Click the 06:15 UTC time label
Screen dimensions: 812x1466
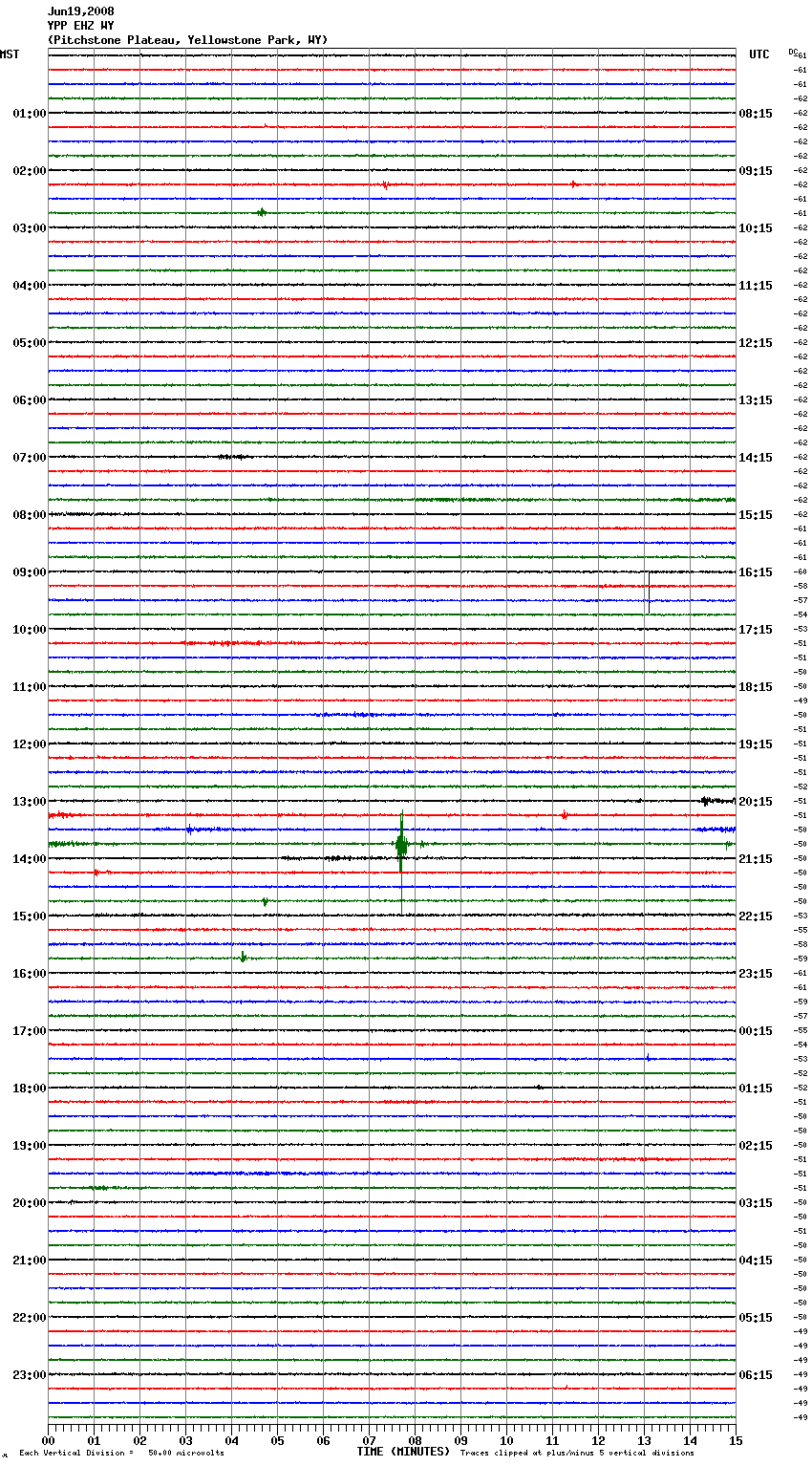756,1375
